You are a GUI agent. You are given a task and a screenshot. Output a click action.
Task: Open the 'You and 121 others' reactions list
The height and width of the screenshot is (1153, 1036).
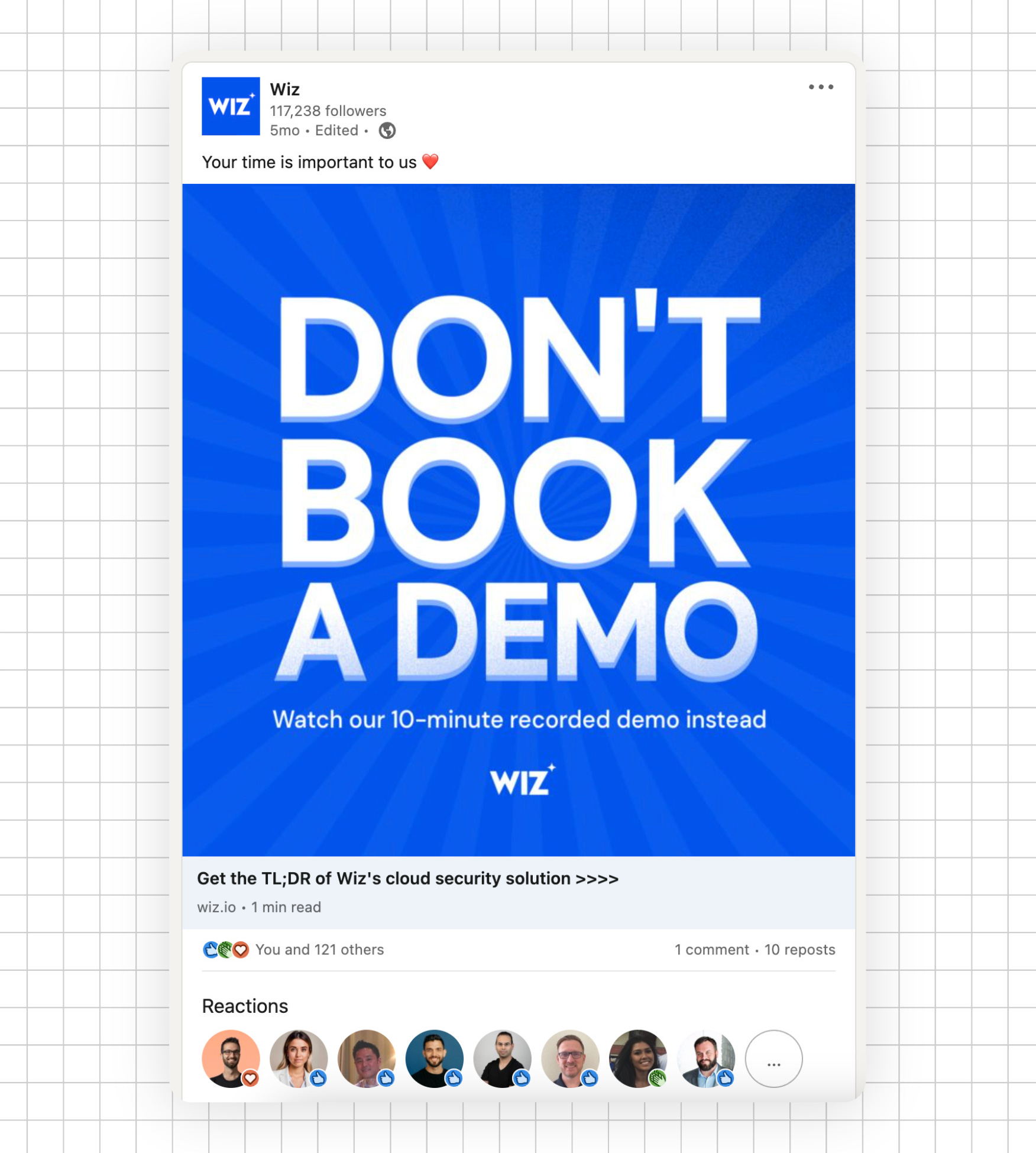coord(320,950)
